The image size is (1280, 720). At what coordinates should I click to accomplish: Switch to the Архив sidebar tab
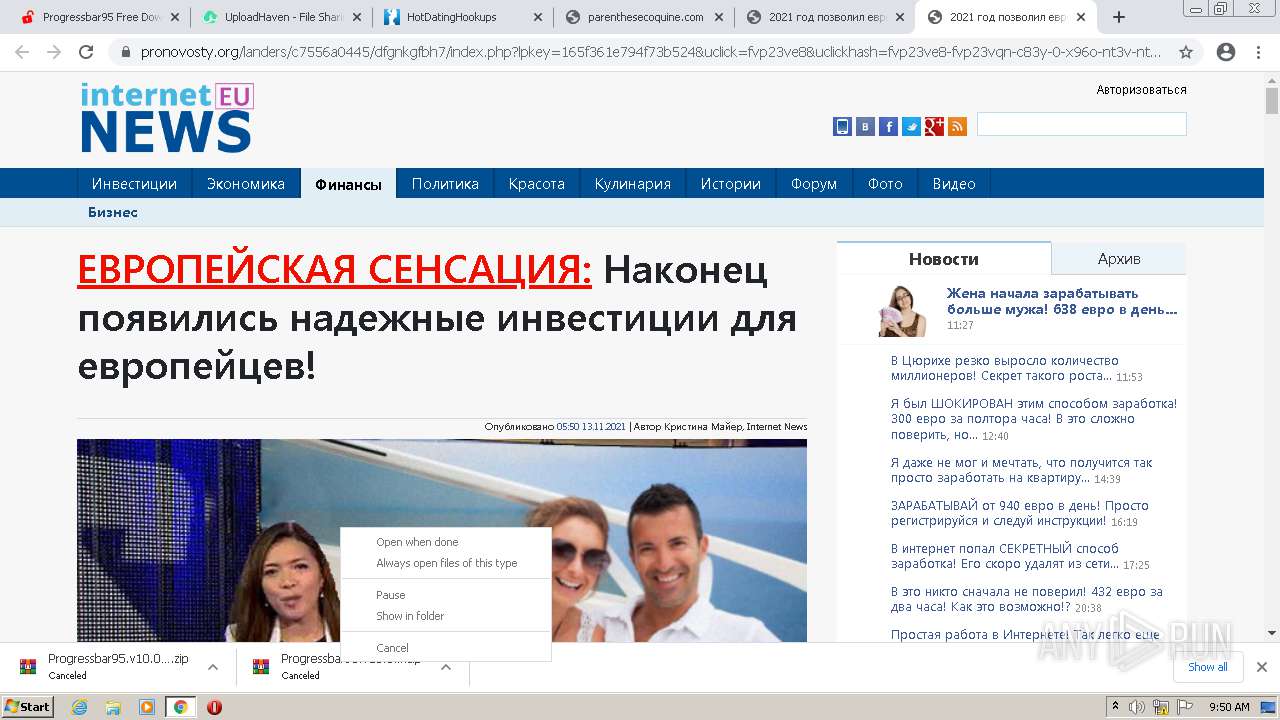click(x=1119, y=259)
